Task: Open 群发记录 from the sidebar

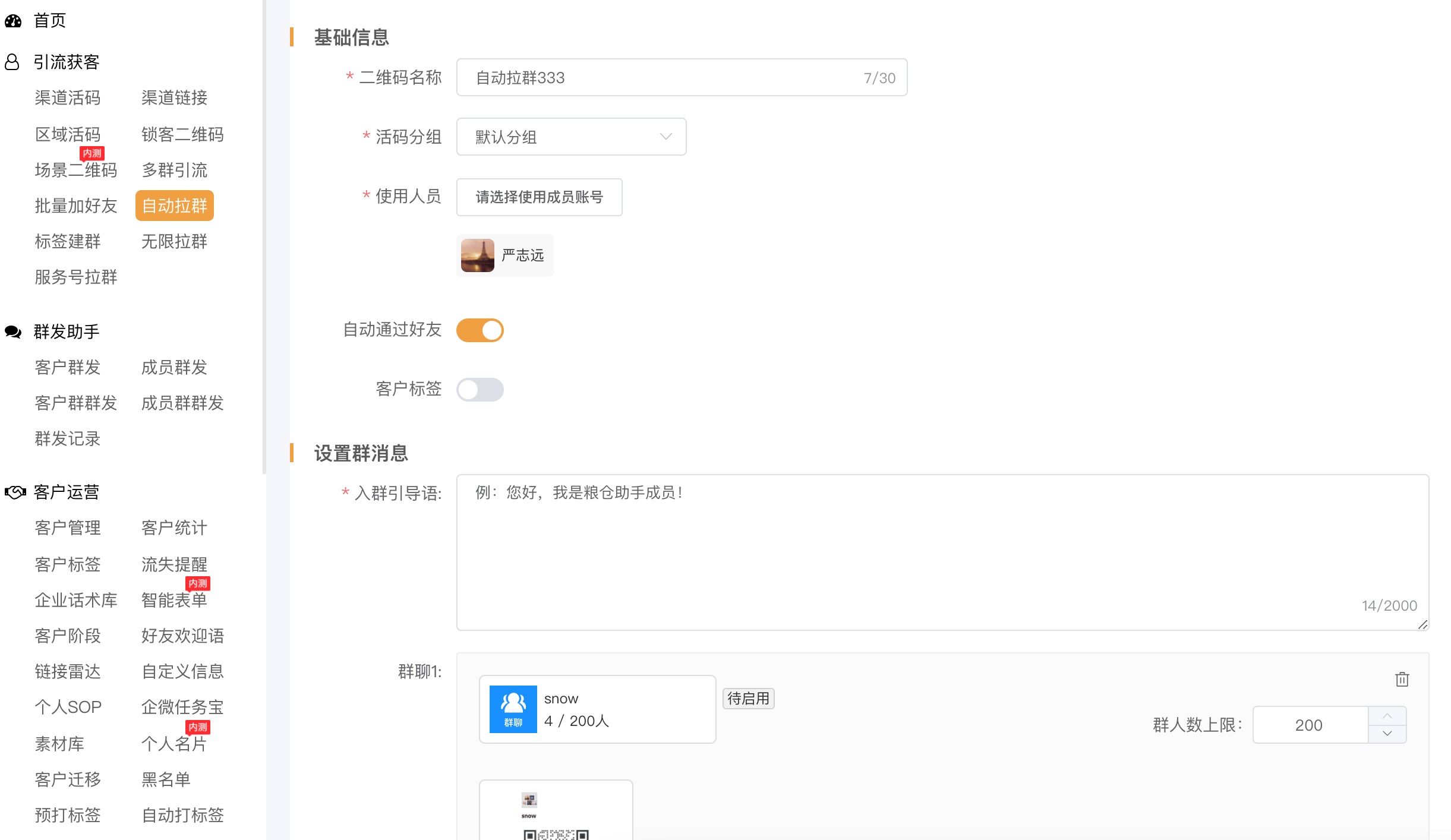Action: [67, 438]
